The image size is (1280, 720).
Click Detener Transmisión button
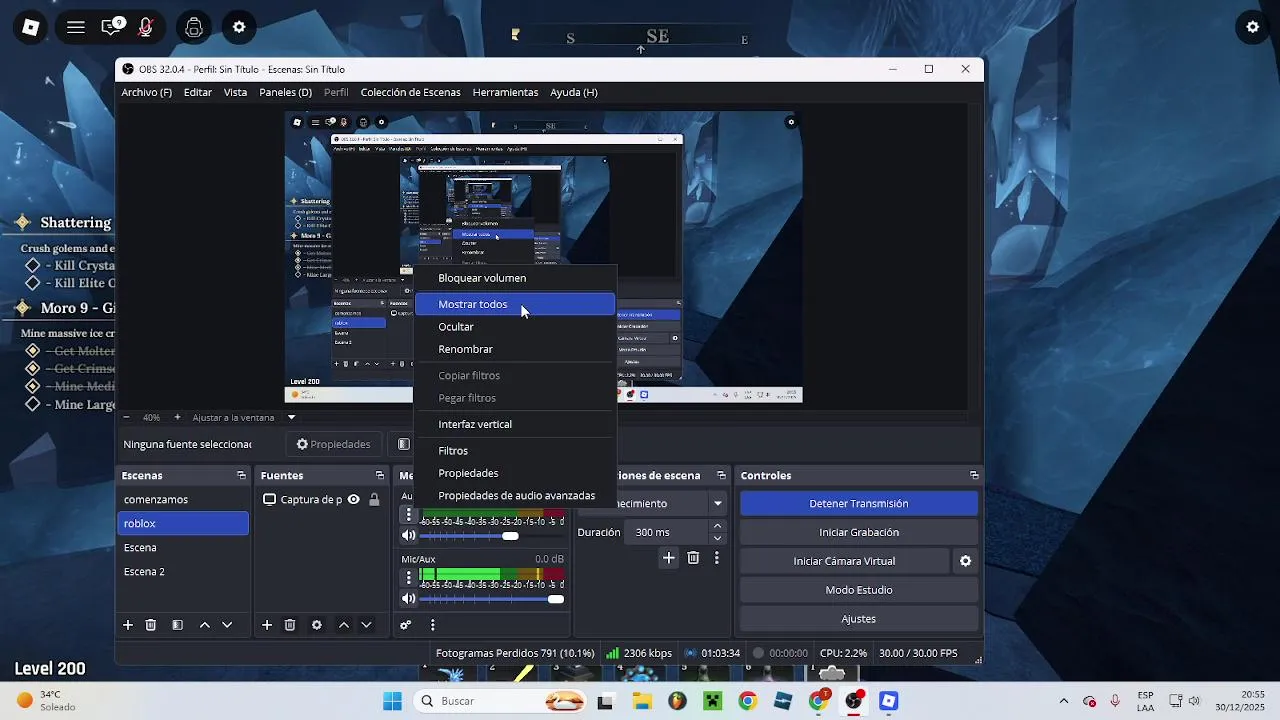coord(859,504)
